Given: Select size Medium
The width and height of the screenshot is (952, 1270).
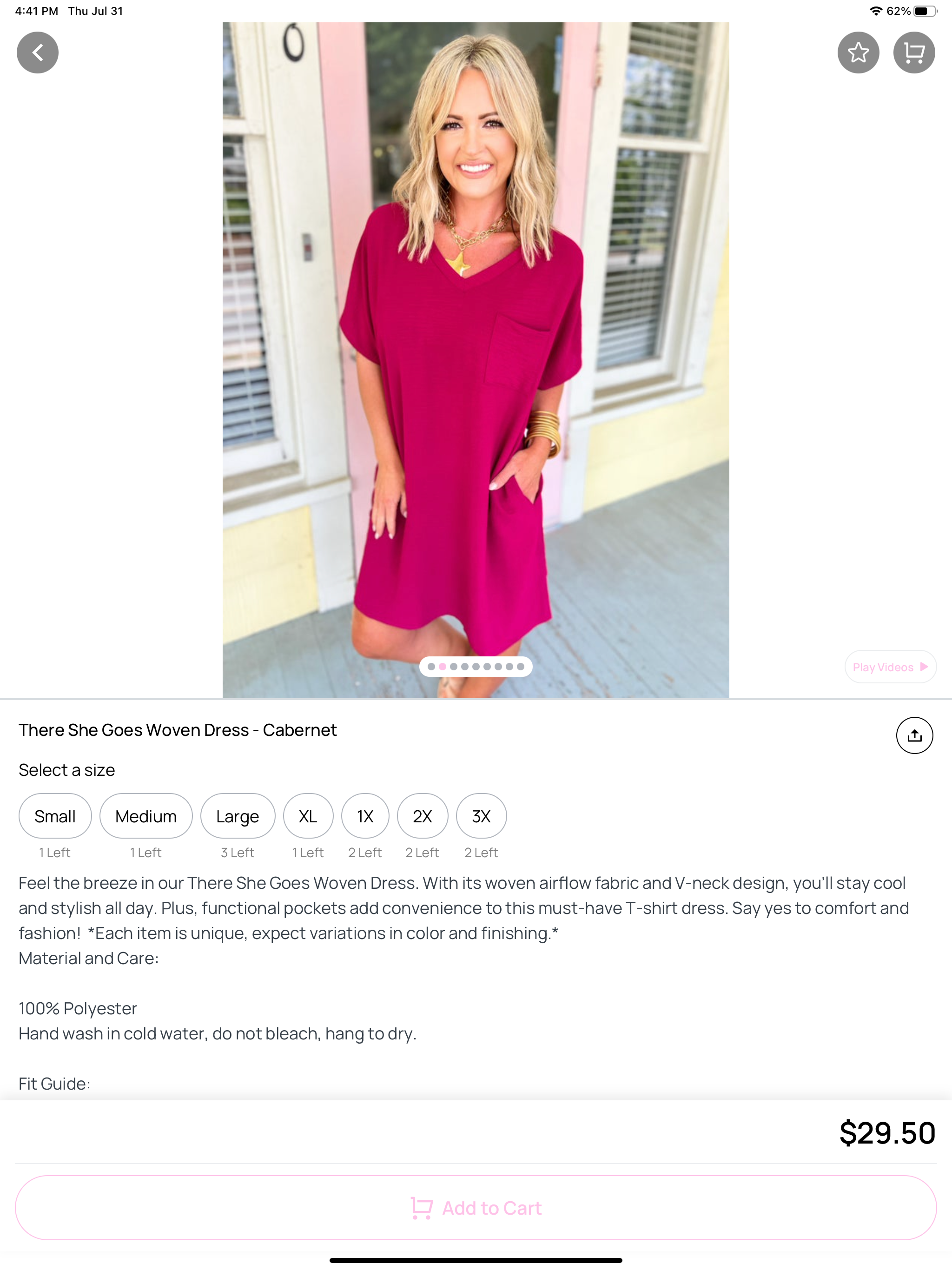Looking at the screenshot, I should tap(146, 816).
